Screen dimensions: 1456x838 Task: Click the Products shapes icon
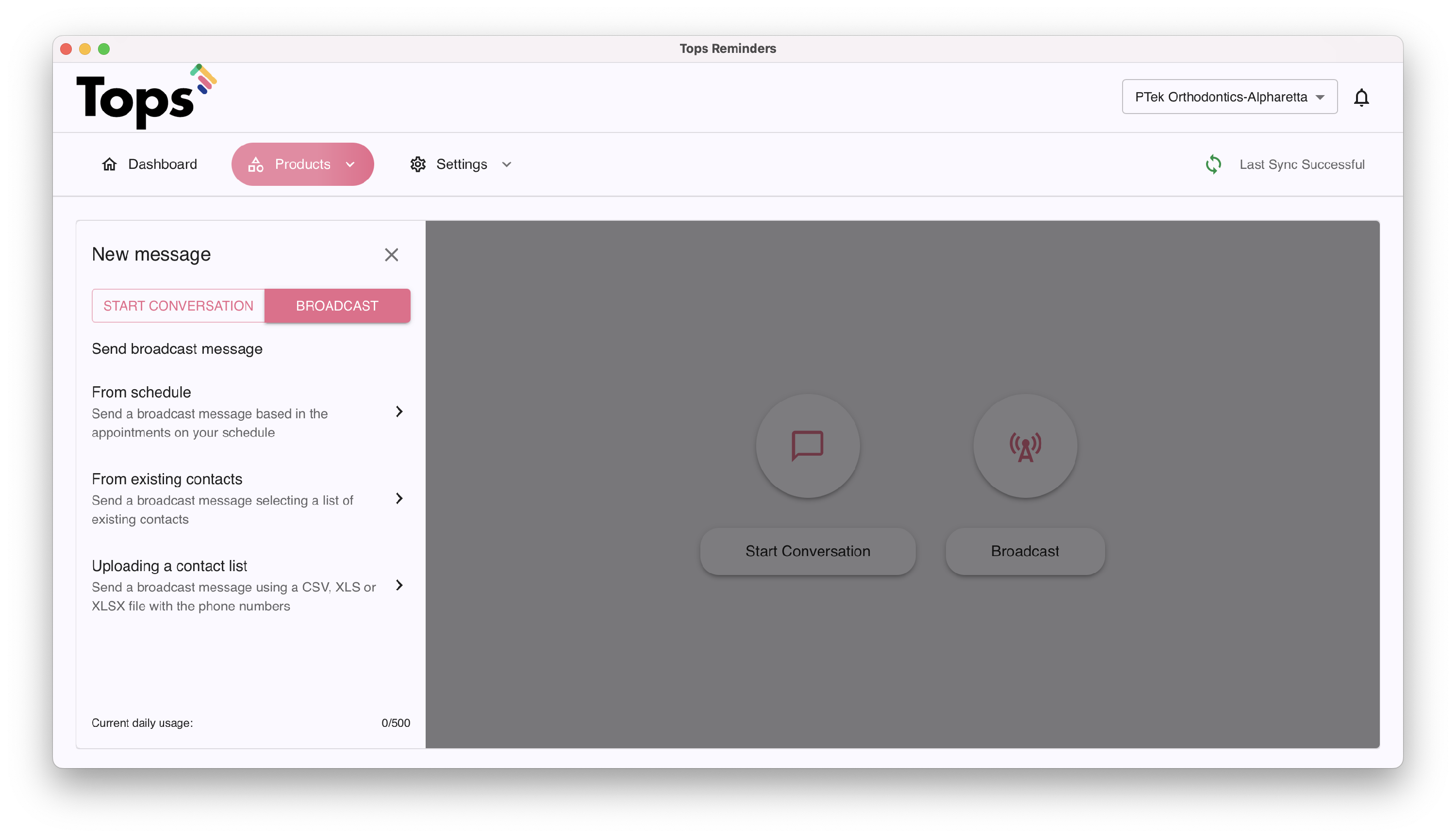tap(255, 164)
